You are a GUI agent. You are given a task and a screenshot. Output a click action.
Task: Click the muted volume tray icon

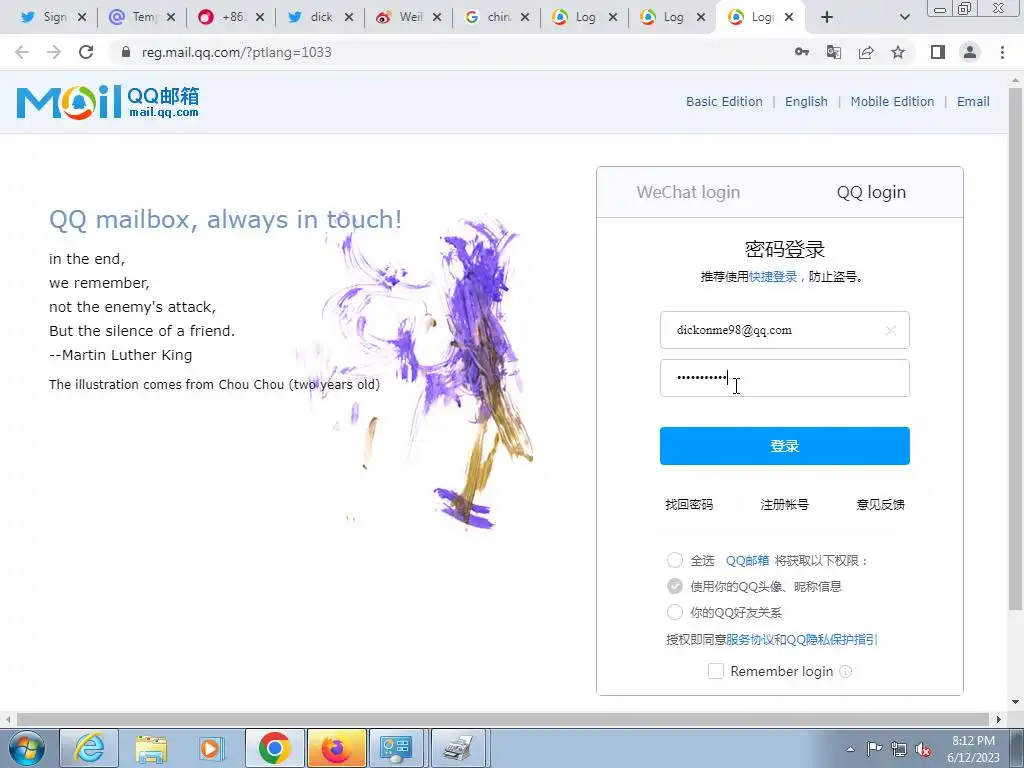coord(923,749)
